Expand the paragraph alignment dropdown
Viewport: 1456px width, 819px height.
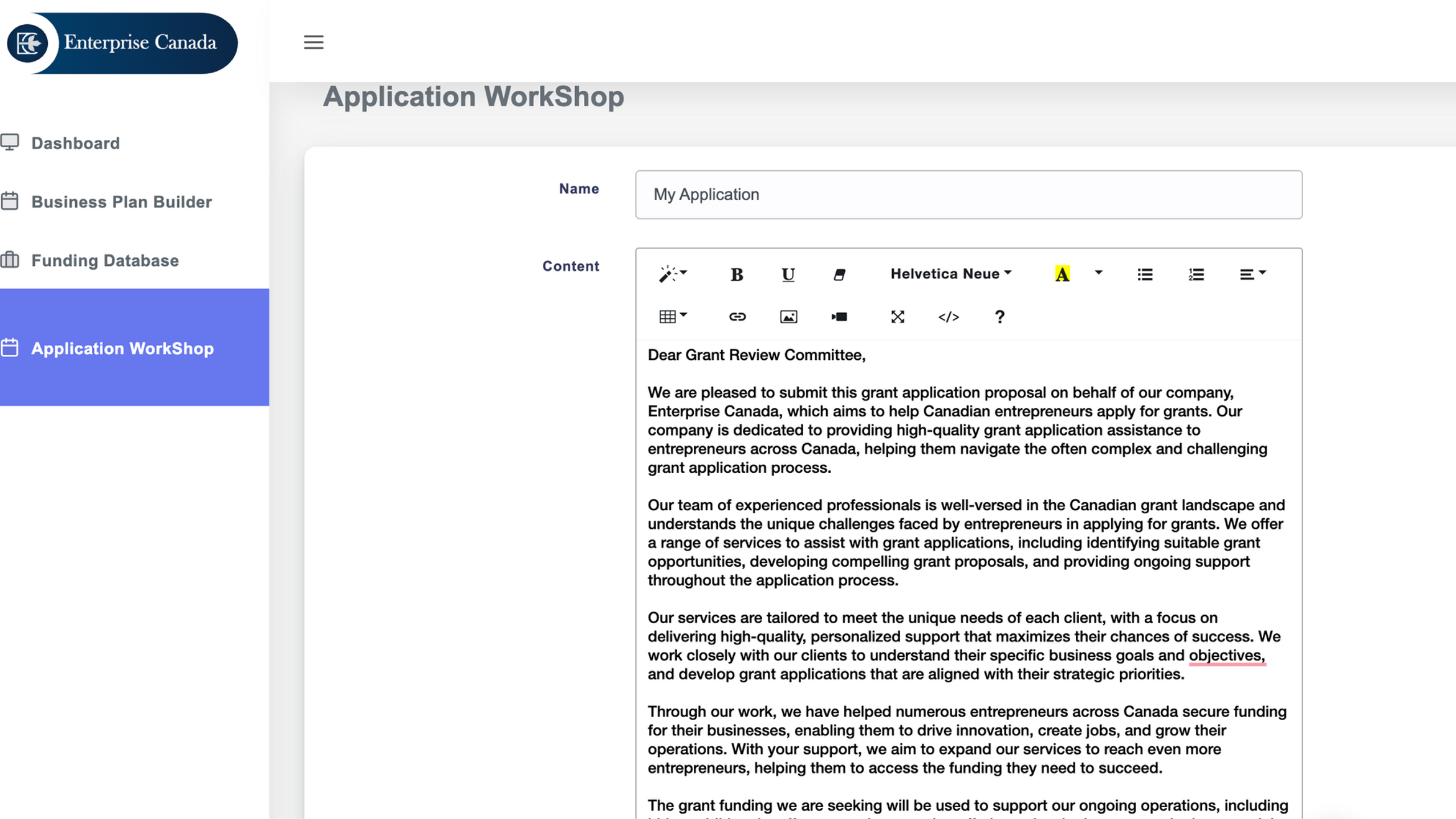pyautogui.click(x=1252, y=274)
